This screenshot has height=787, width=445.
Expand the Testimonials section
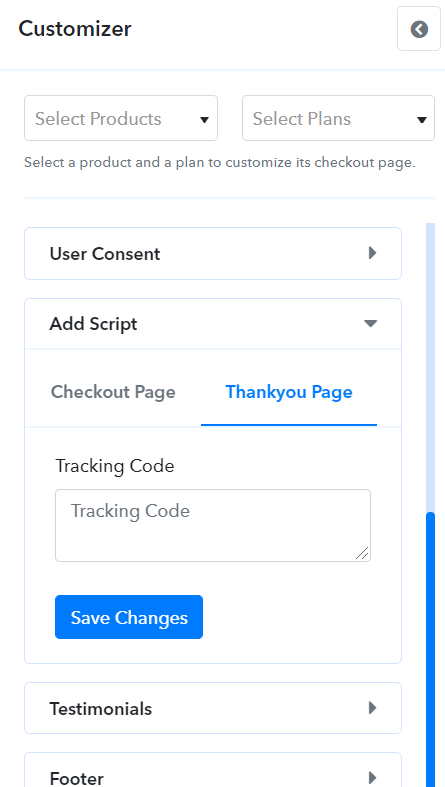pos(213,708)
